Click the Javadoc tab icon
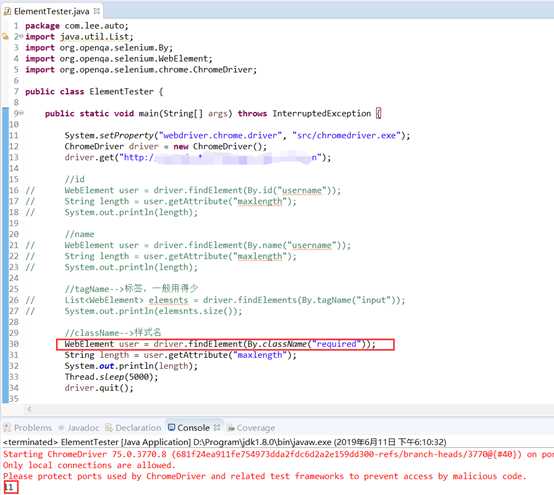Screen dimensions: 554x495 point(61,428)
